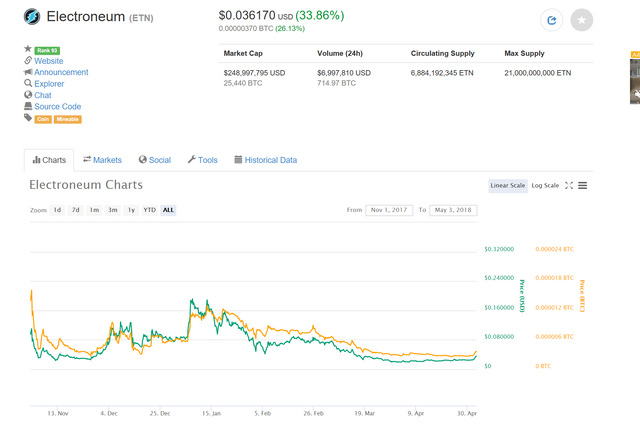Image resolution: width=640 pixels, height=424 pixels.
Task: Click the 0.00000370 BTC price text
Action: (x=246, y=29)
